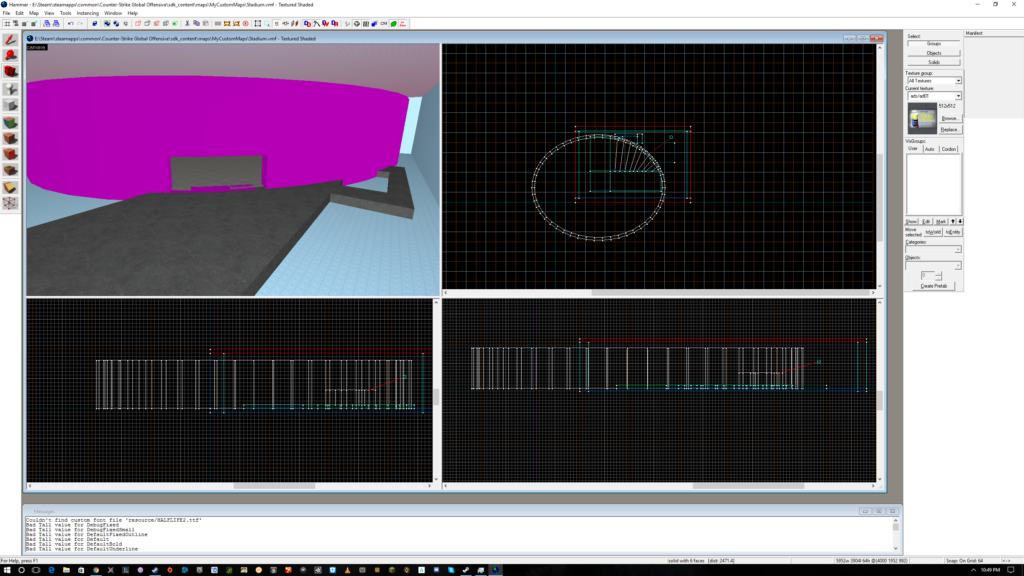This screenshot has width=1024, height=576.
Task: Click the VisGroups Edit button
Action: (x=926, y=221)
